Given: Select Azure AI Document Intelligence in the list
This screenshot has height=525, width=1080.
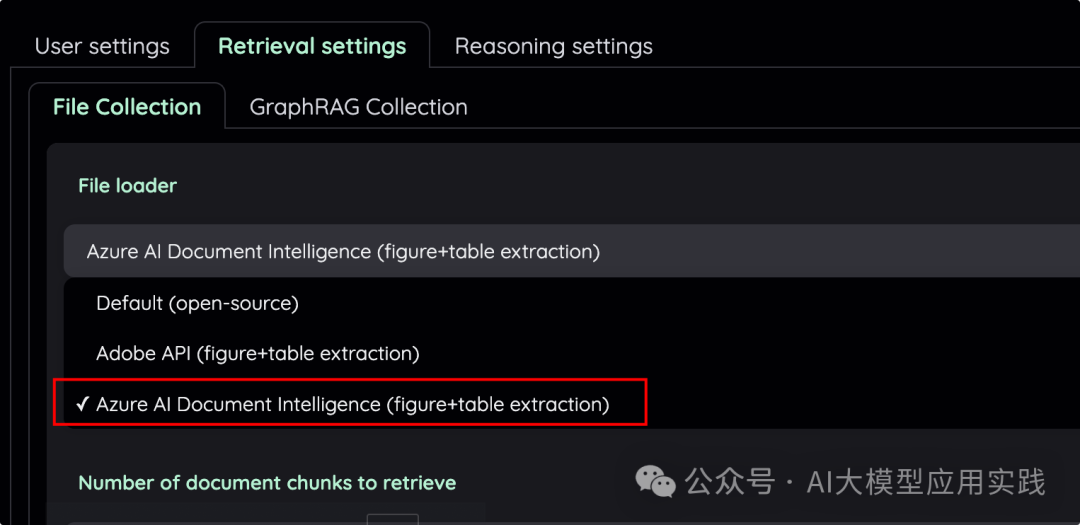Looking at the screenshot, I should (x=352, y=404).
